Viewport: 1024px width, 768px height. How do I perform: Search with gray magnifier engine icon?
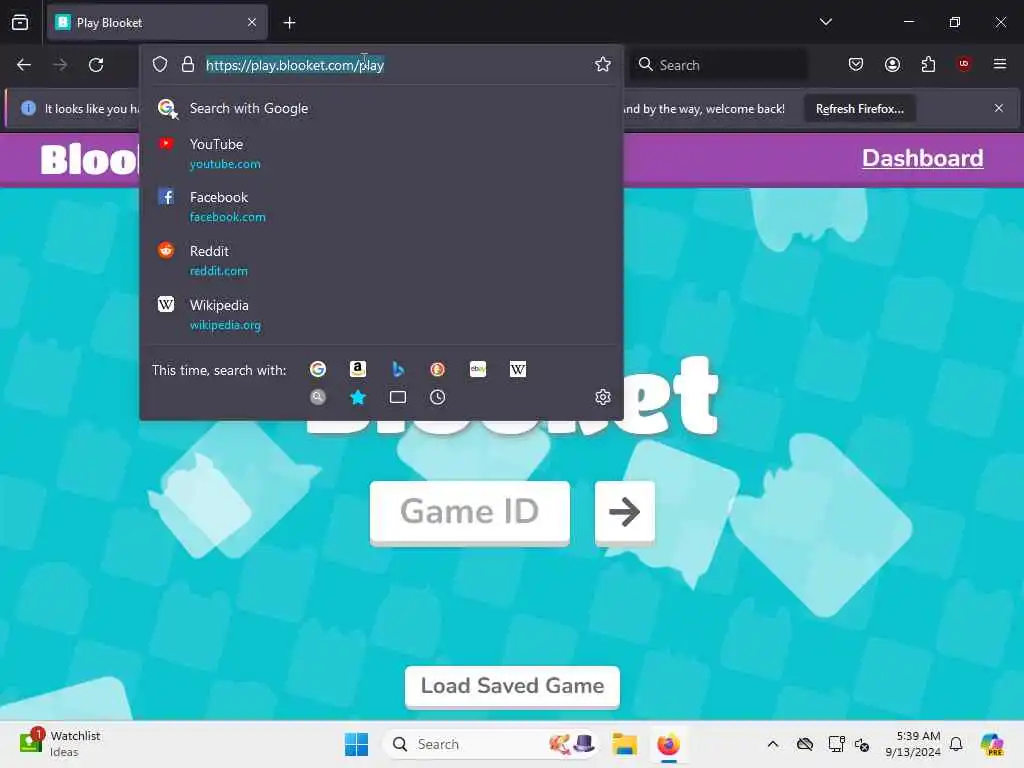pos(318,397)
